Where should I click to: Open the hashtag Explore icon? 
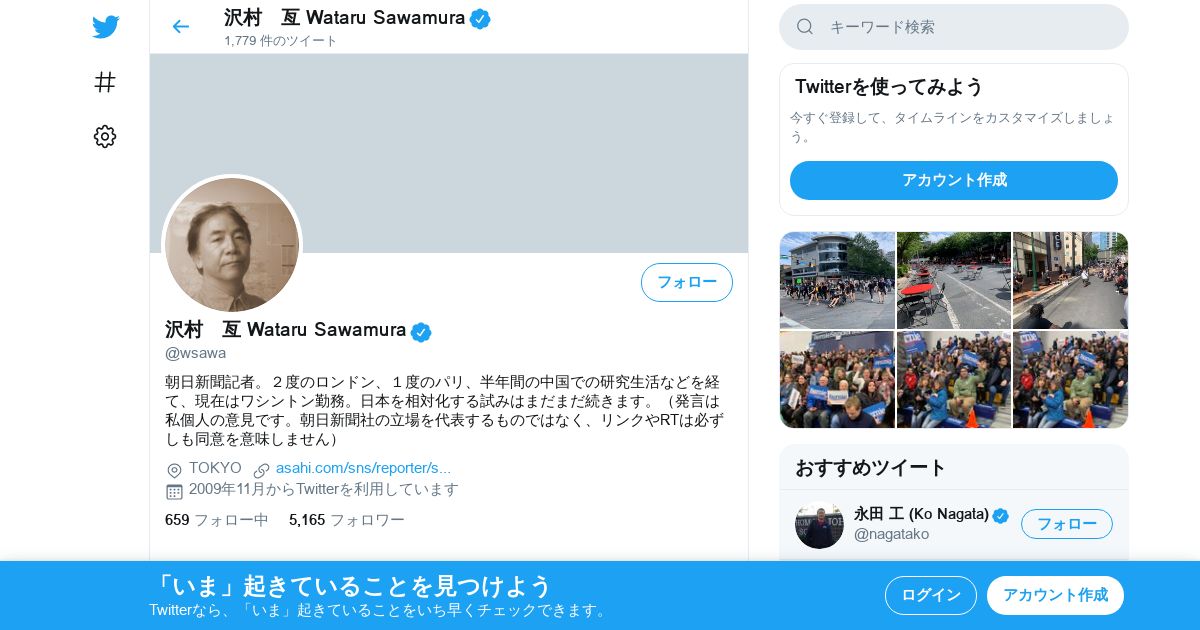click(x=105, y=82)
